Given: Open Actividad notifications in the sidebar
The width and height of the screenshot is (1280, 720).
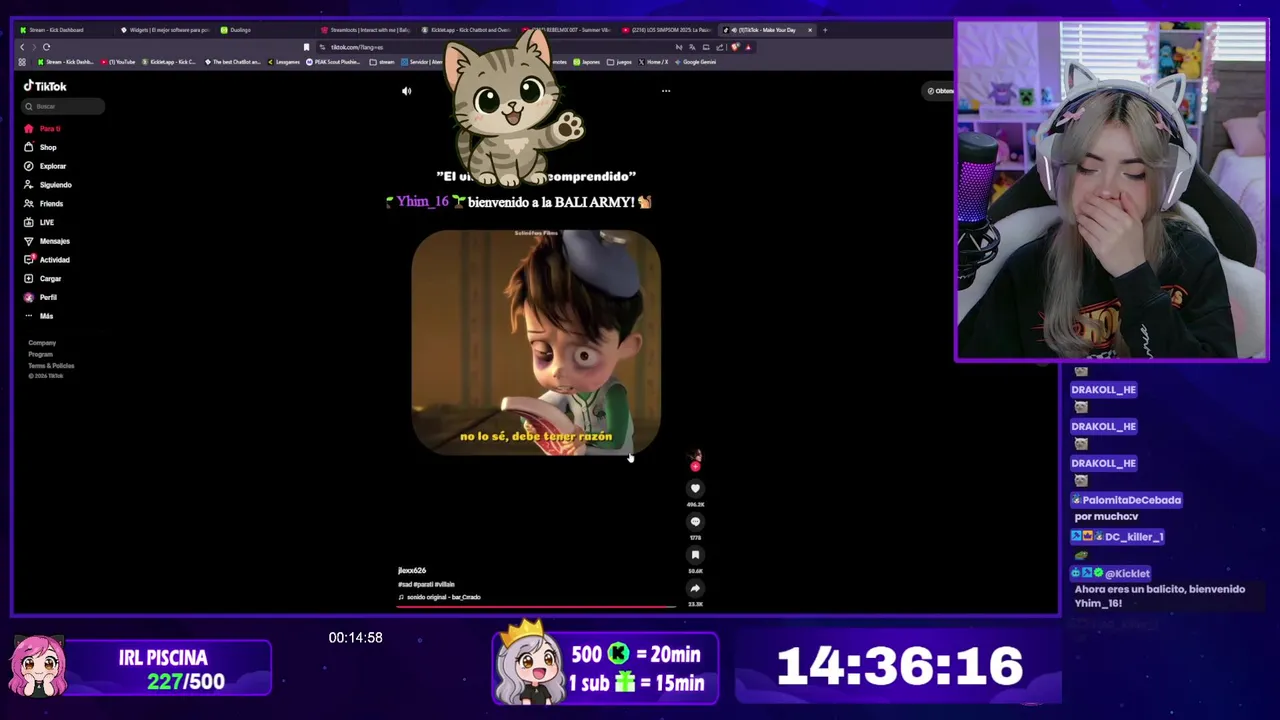Looking at the screenshot, I should pyautogui.click(x=47, y=260).
